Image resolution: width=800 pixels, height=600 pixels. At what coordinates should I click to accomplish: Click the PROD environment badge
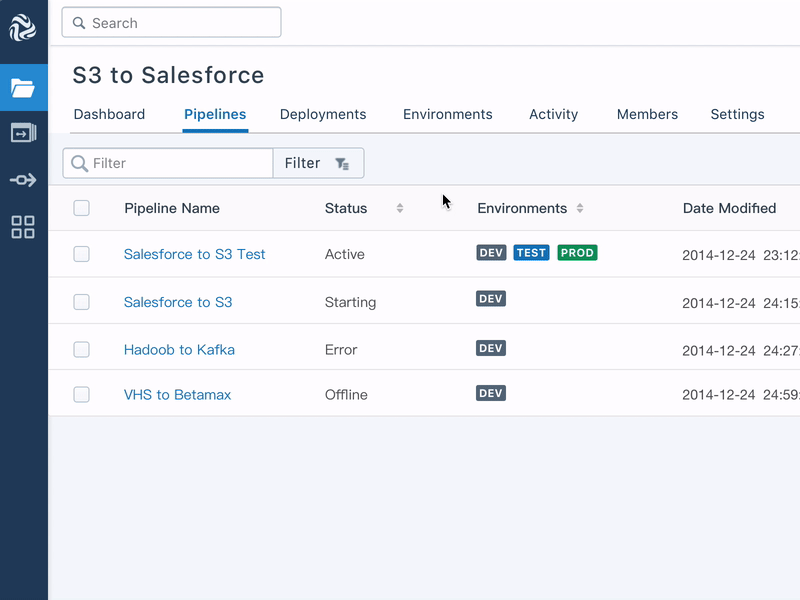tap(577, 253)
